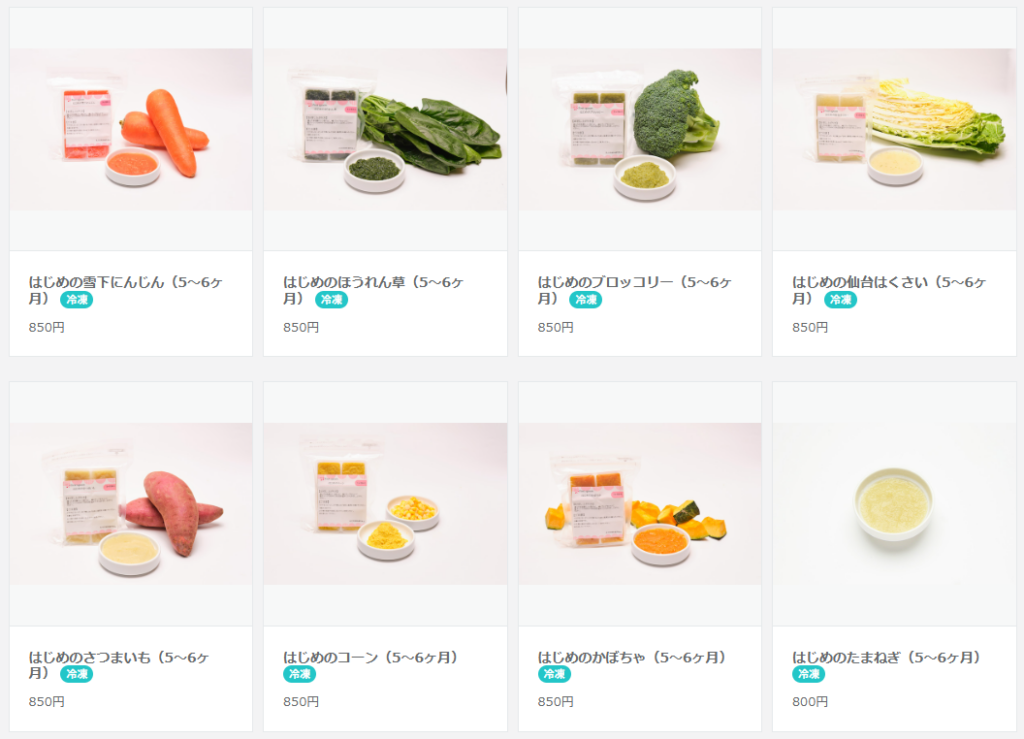Click the 冷凍 badge on the carrot product
Viewport: 1024px width, 739px height.
[76, 300]
